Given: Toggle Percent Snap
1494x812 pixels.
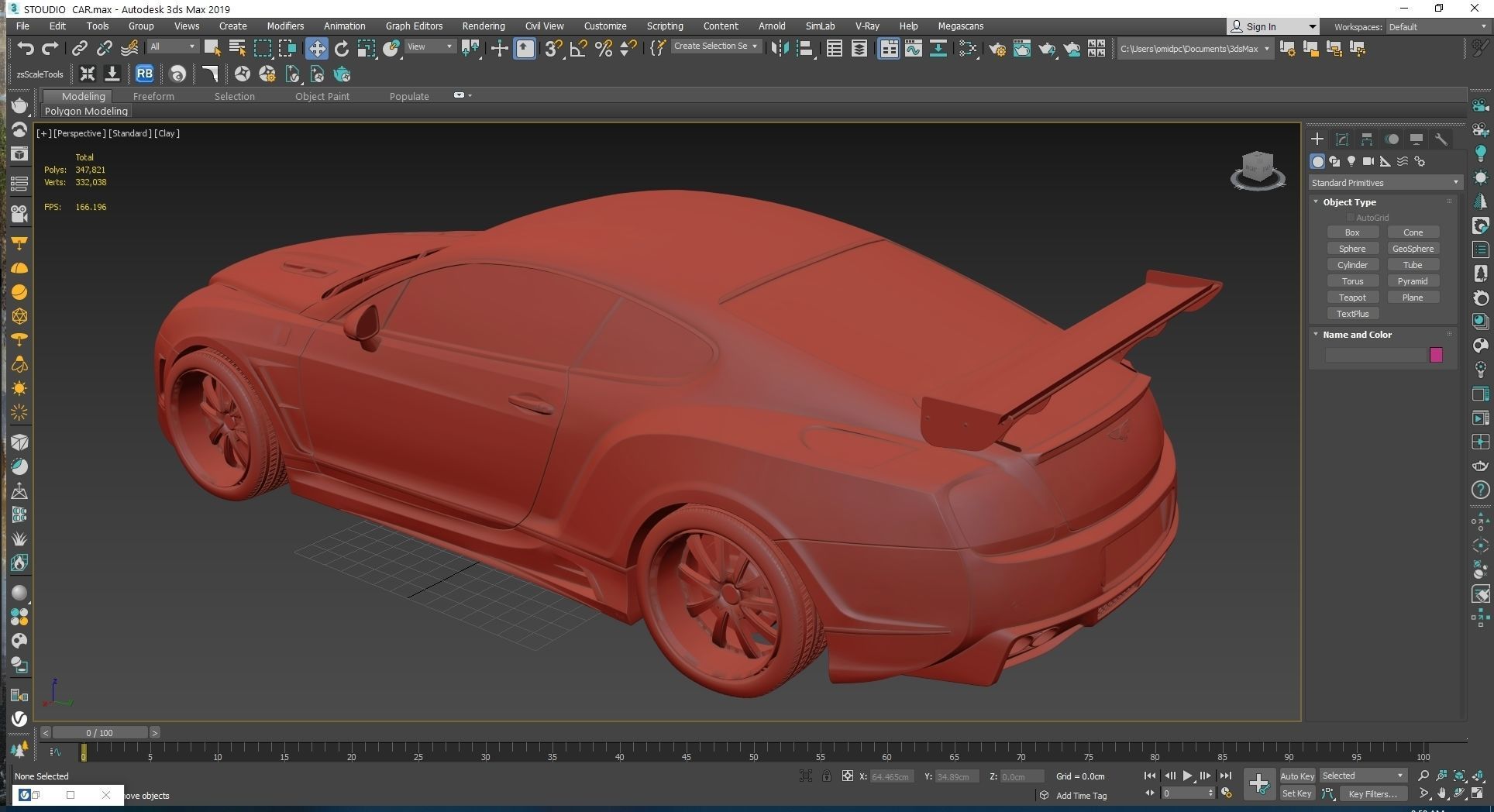Looking at the screenshot, I should [604, 49].
